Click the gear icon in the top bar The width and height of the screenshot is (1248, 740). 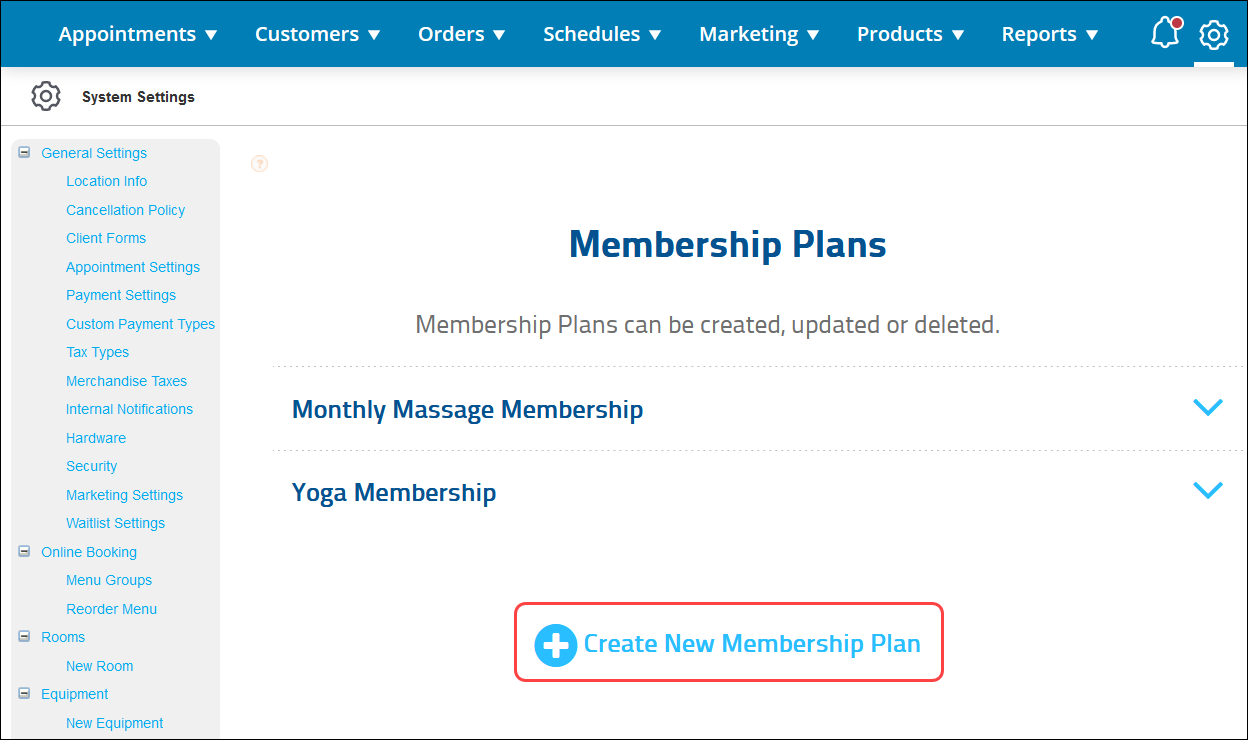coord(1213,33)
